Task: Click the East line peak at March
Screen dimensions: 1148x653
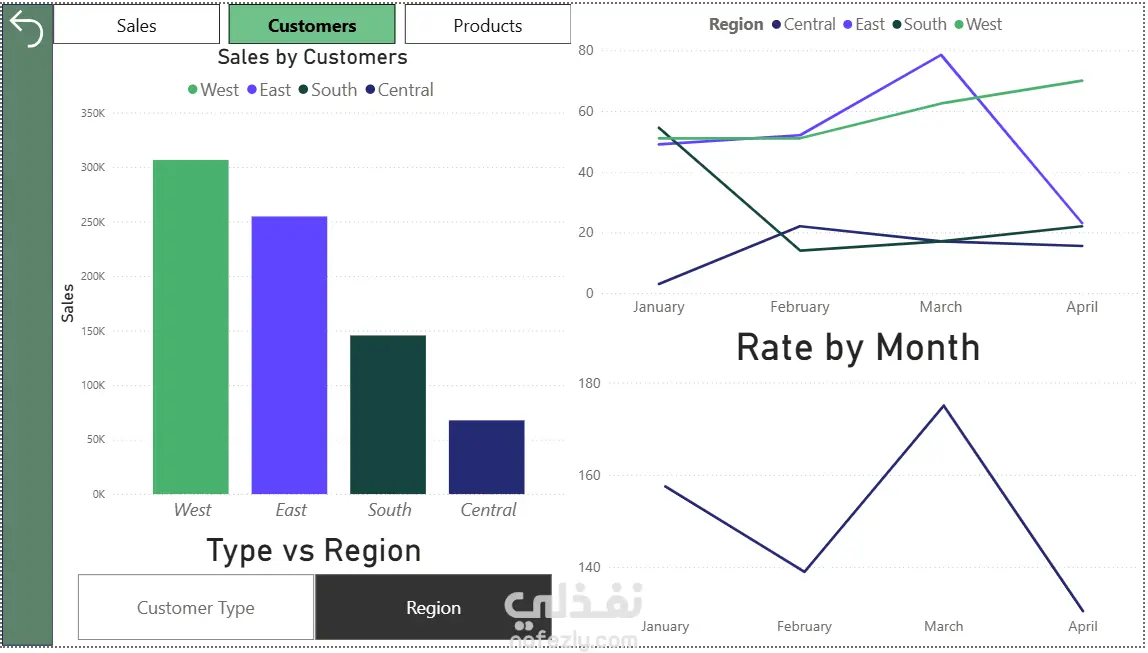Action: (x=941, y=55)
